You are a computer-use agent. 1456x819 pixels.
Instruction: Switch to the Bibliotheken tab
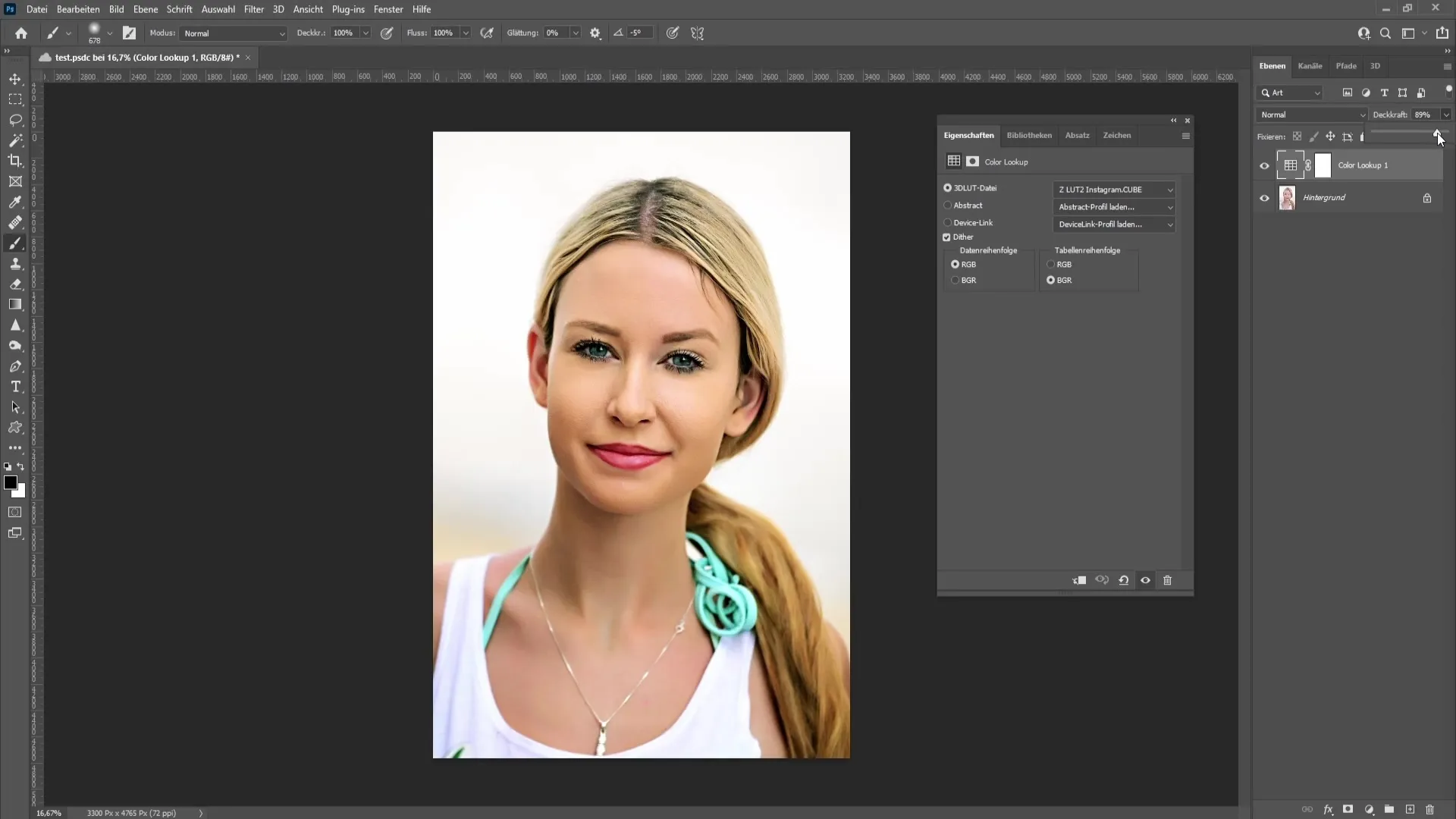1029,135
